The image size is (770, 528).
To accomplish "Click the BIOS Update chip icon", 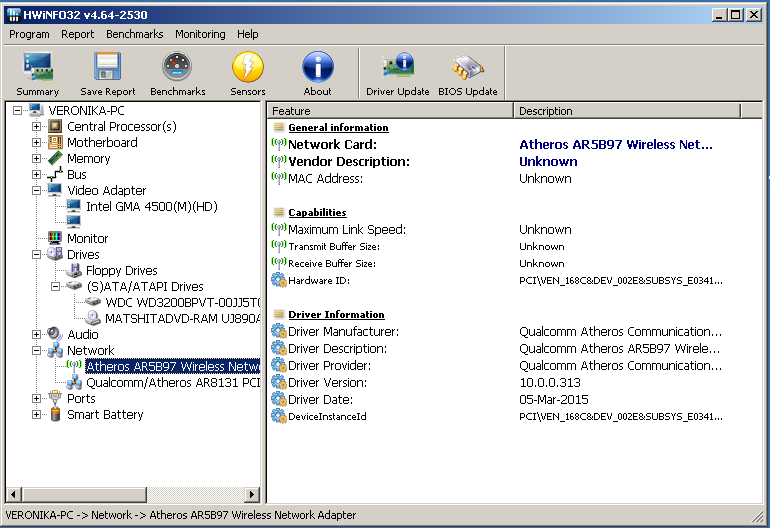I will click(468, 67).
